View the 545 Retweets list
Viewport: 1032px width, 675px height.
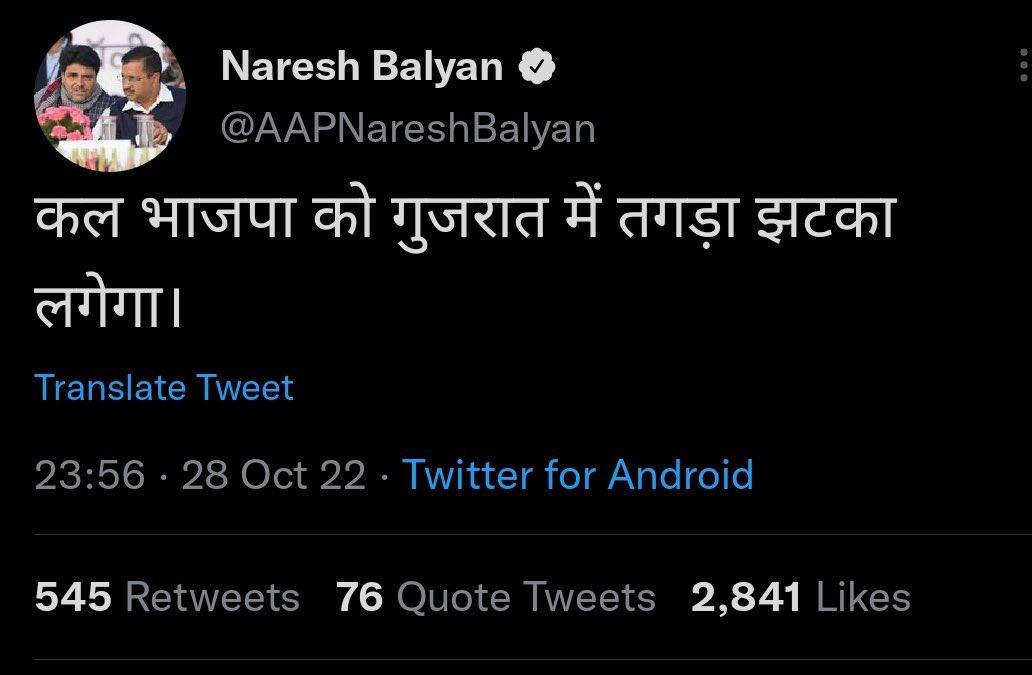click(167, 597)
